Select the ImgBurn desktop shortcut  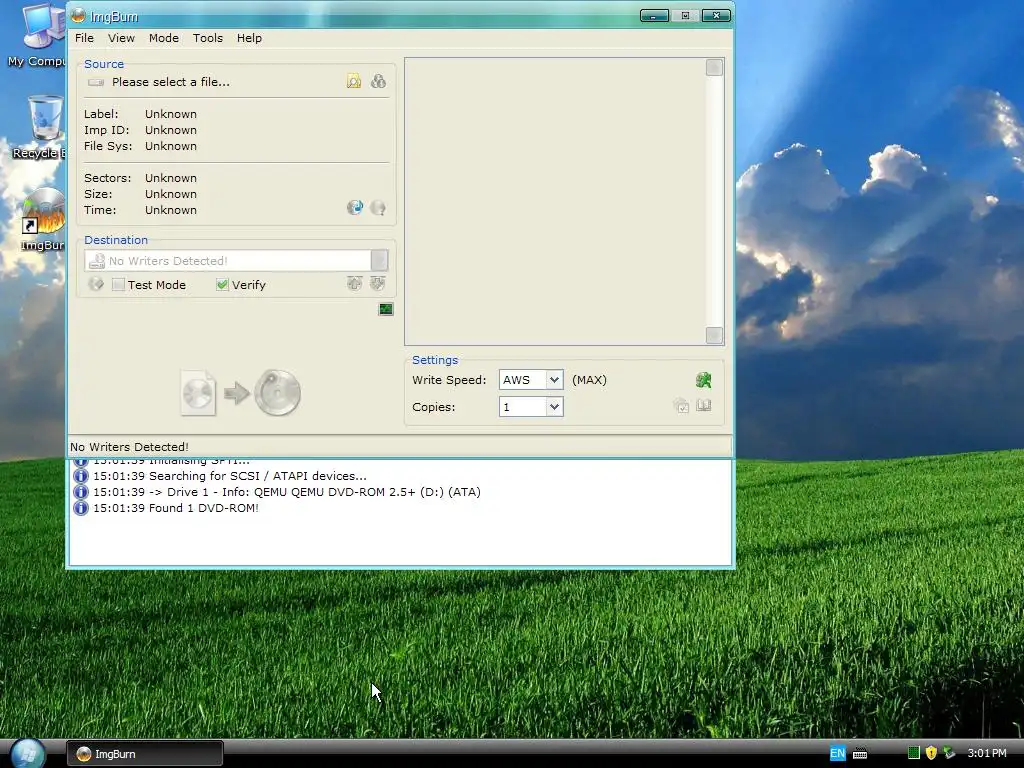(42, 220)
